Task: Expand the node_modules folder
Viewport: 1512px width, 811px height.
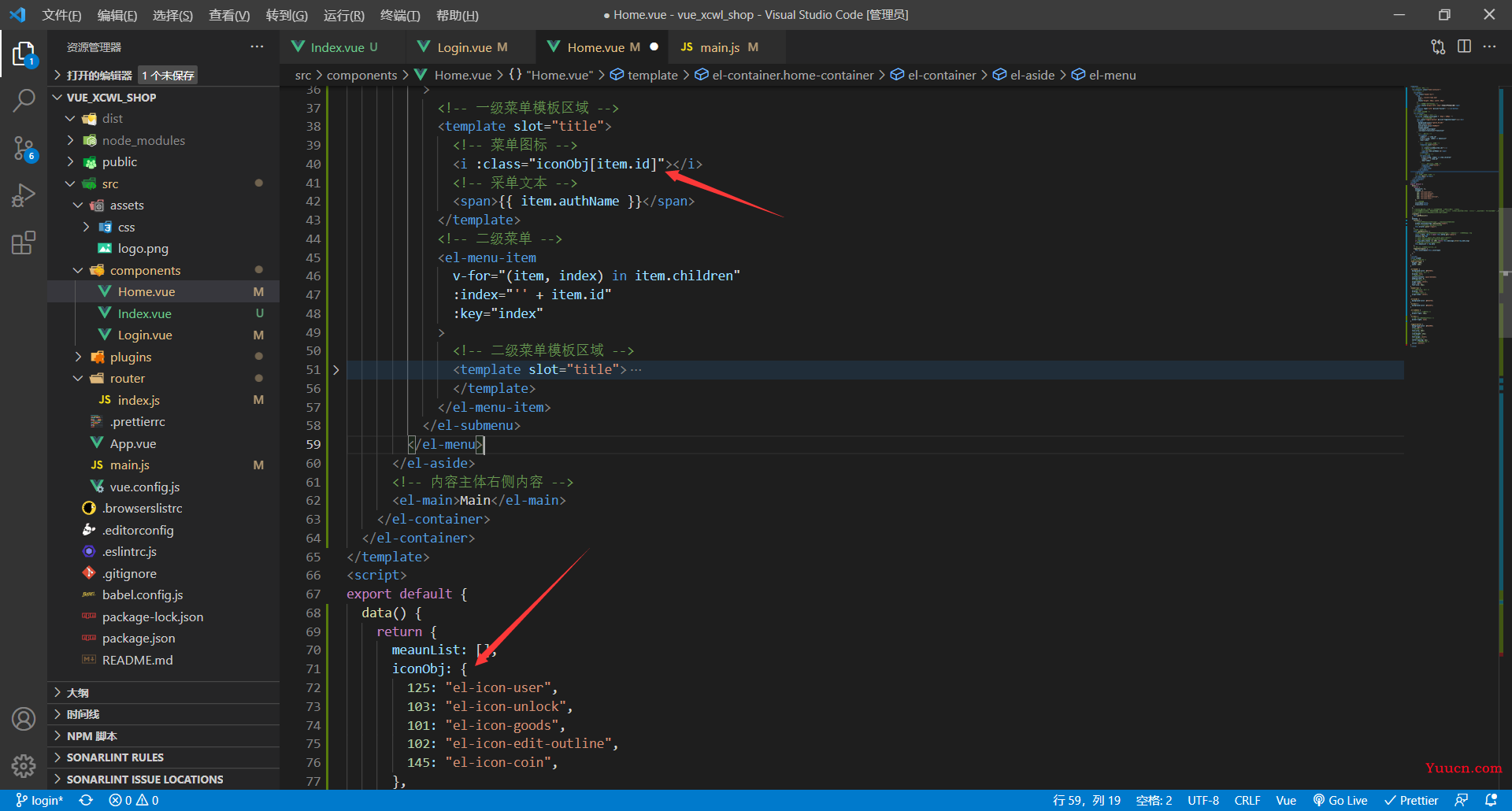Action: pos(143,140)
